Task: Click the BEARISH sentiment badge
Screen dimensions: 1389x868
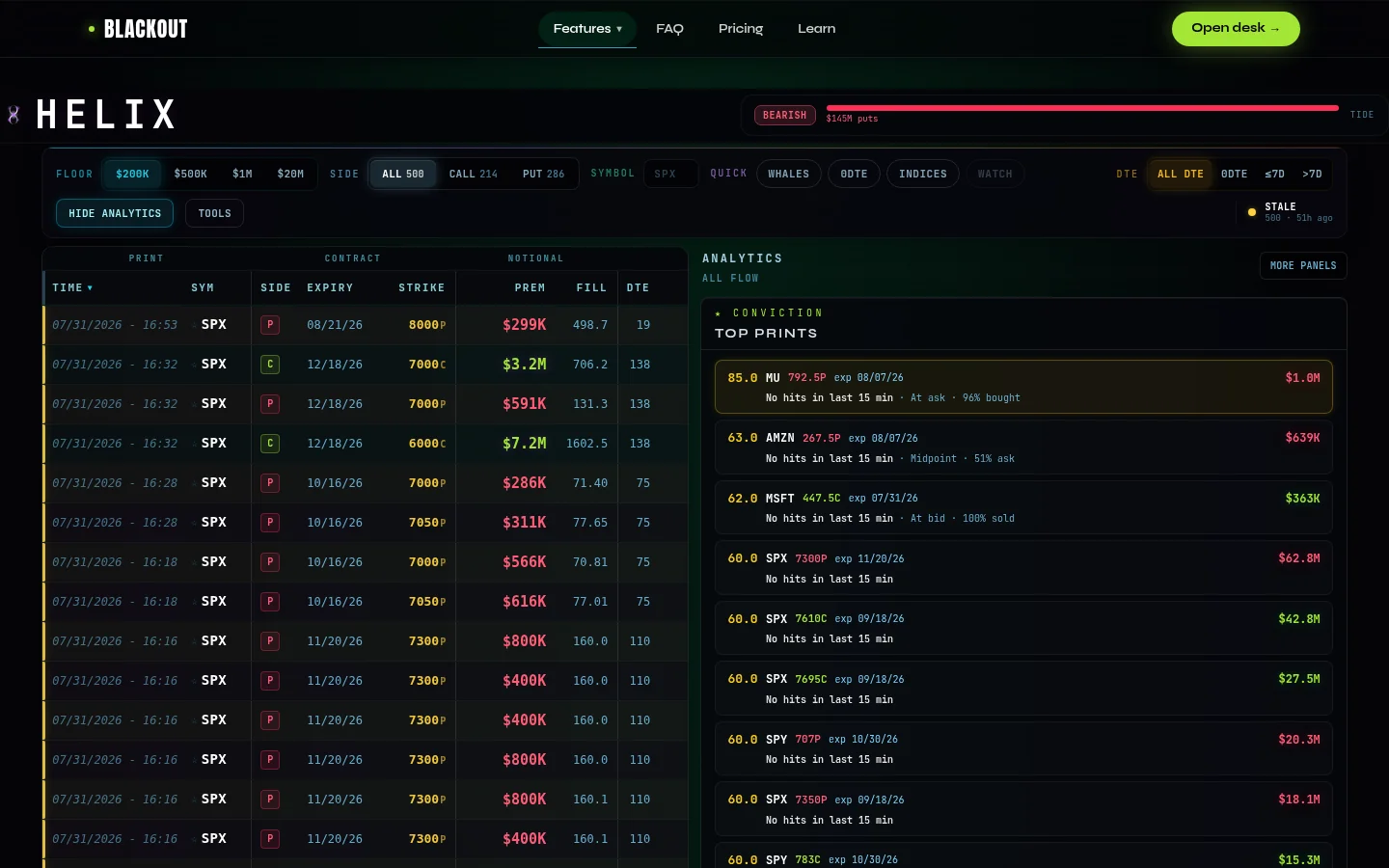Action: click(x=785, y=116)
